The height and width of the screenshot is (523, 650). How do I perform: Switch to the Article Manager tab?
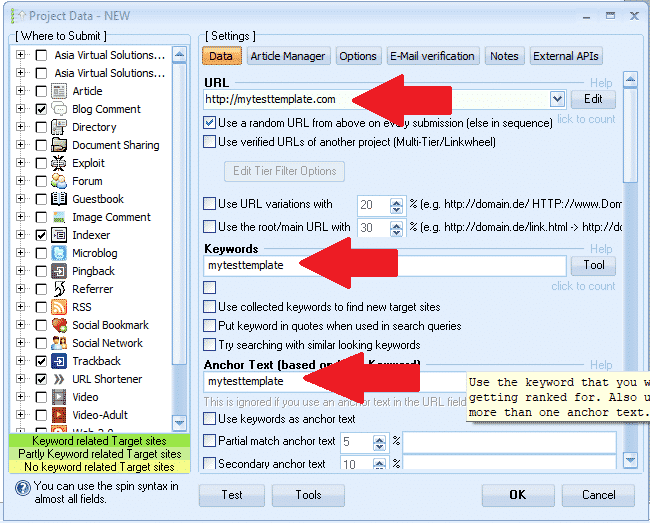point(287,56)
